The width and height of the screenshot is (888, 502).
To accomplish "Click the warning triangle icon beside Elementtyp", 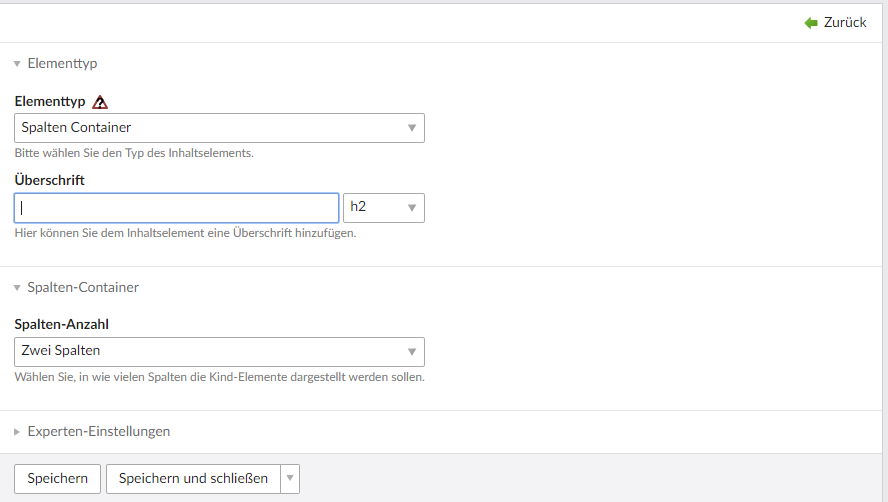I will click(100, 102).
